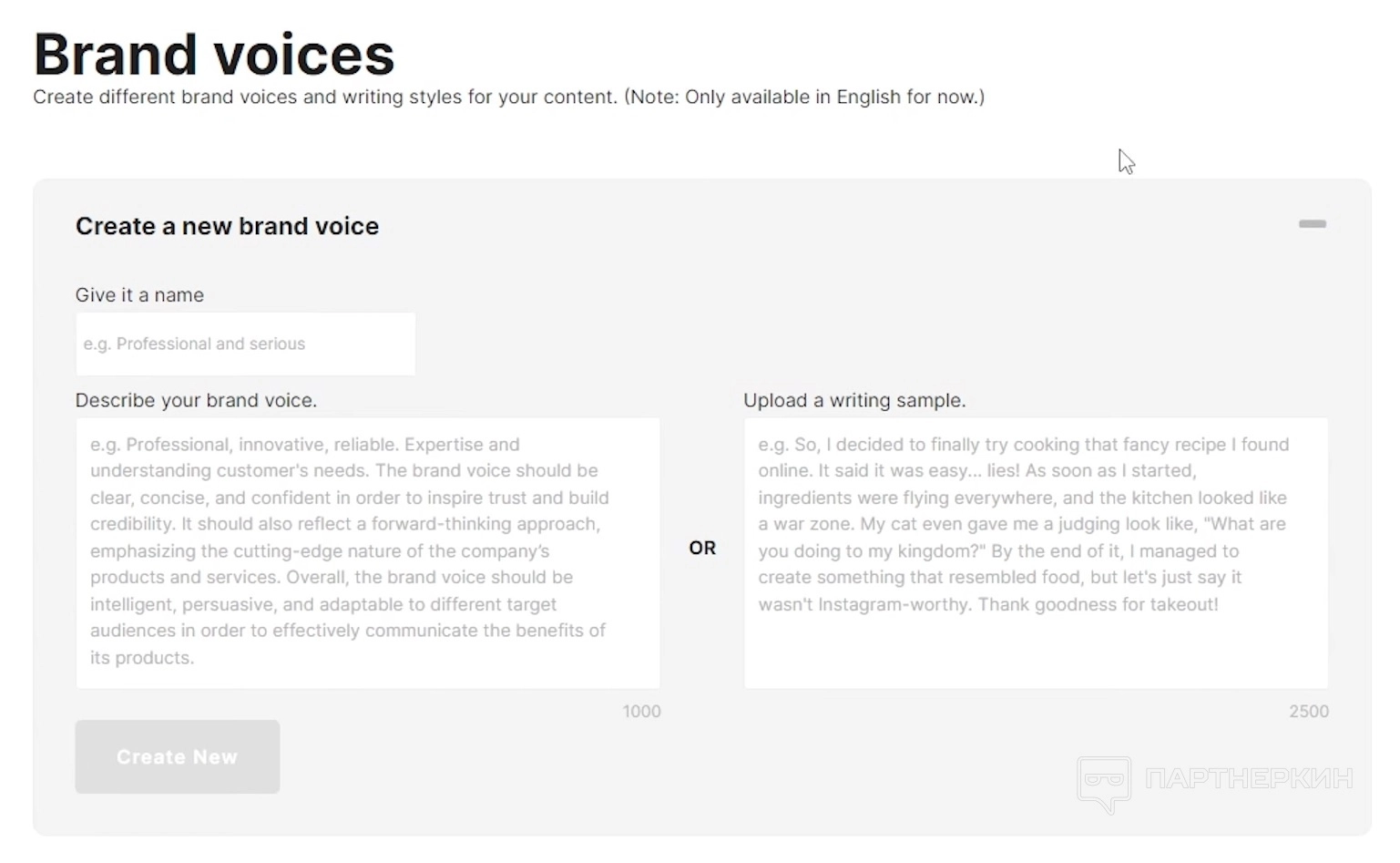Click the Describe your brand voice label
Image resolution: width=1400 pixels, height=863 pixels.
click(196, 400)
